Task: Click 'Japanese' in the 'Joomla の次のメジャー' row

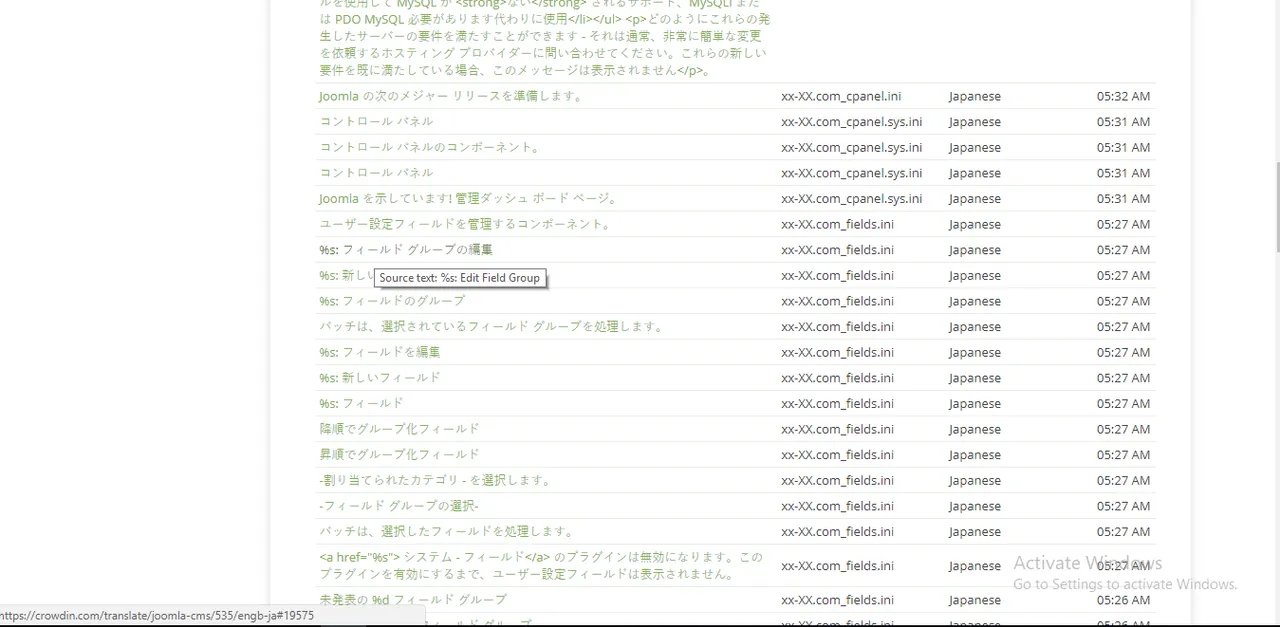Action: (x=975, y=96)
